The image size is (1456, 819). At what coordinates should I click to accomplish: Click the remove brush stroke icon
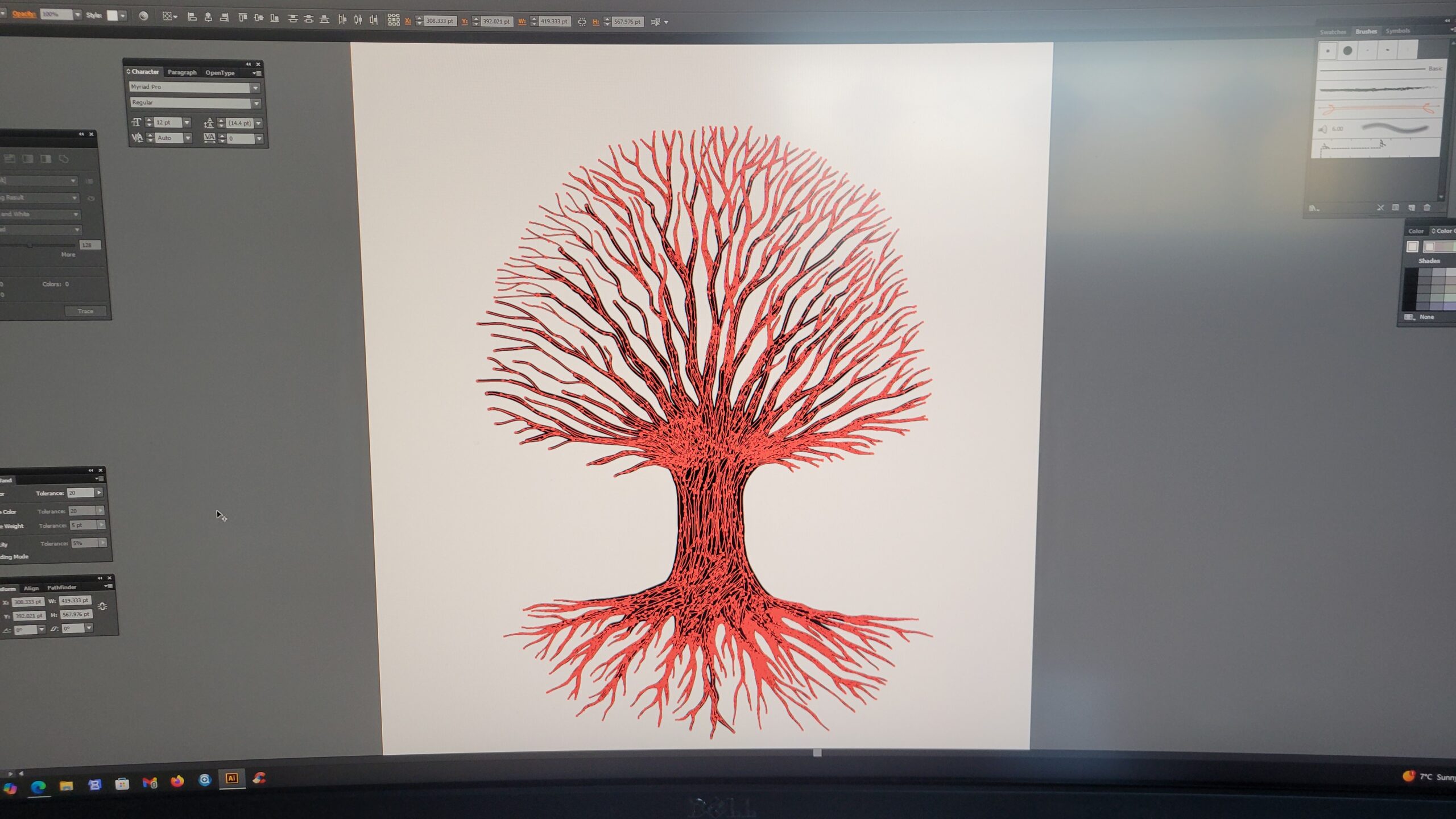(x=1380, y=208)
